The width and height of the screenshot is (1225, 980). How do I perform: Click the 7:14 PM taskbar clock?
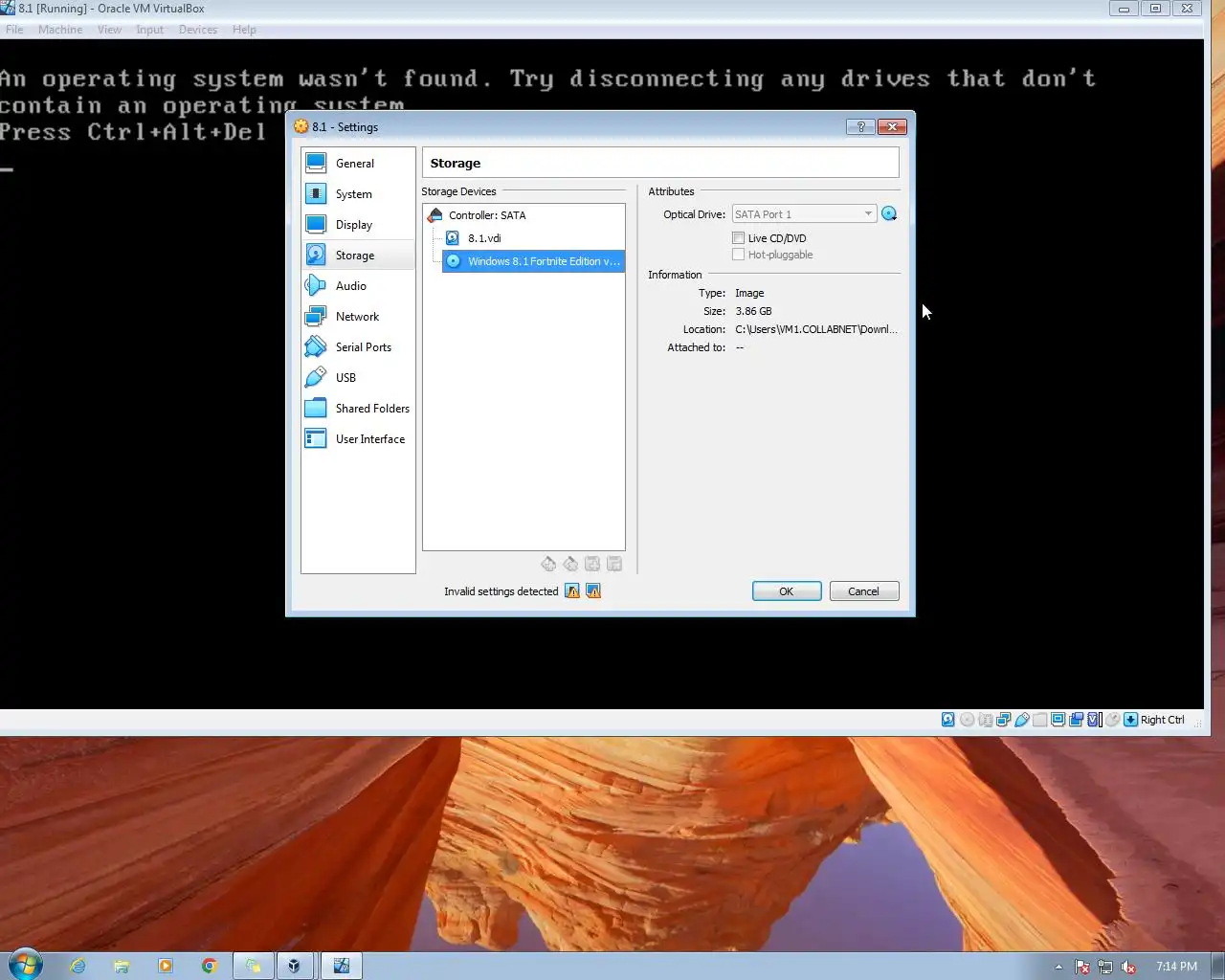pos(1176,967)
